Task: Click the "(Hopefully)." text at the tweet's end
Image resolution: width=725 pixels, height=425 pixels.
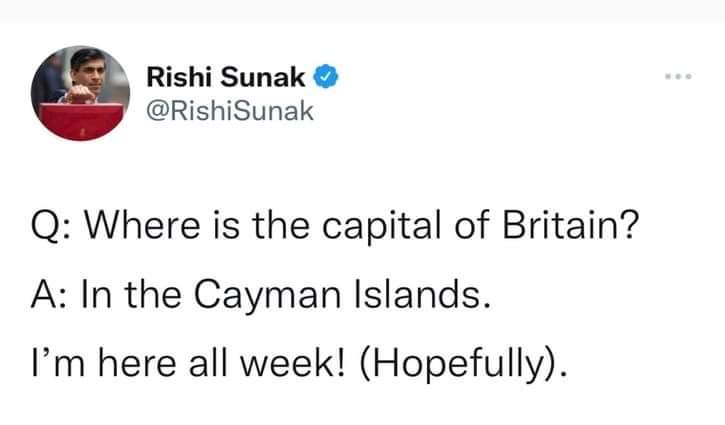Action: tap(462, 365)
